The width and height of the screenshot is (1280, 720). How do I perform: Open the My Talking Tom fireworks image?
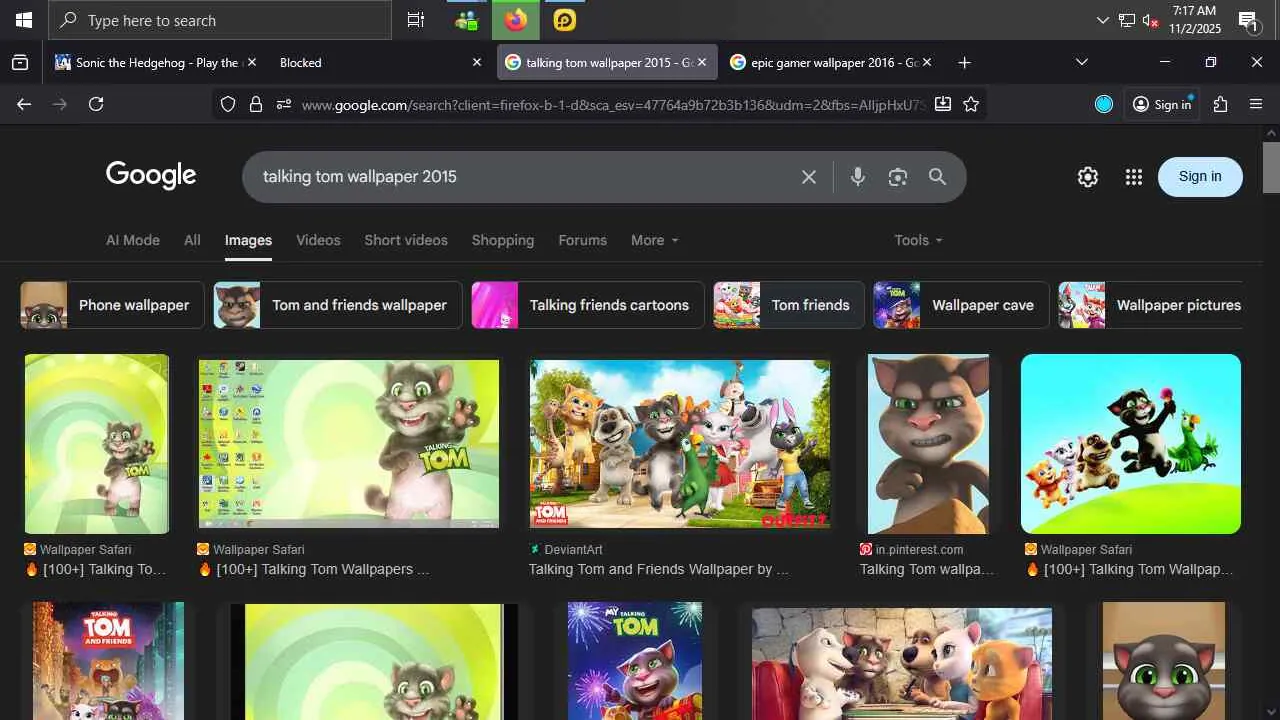(x=635, y=661)
